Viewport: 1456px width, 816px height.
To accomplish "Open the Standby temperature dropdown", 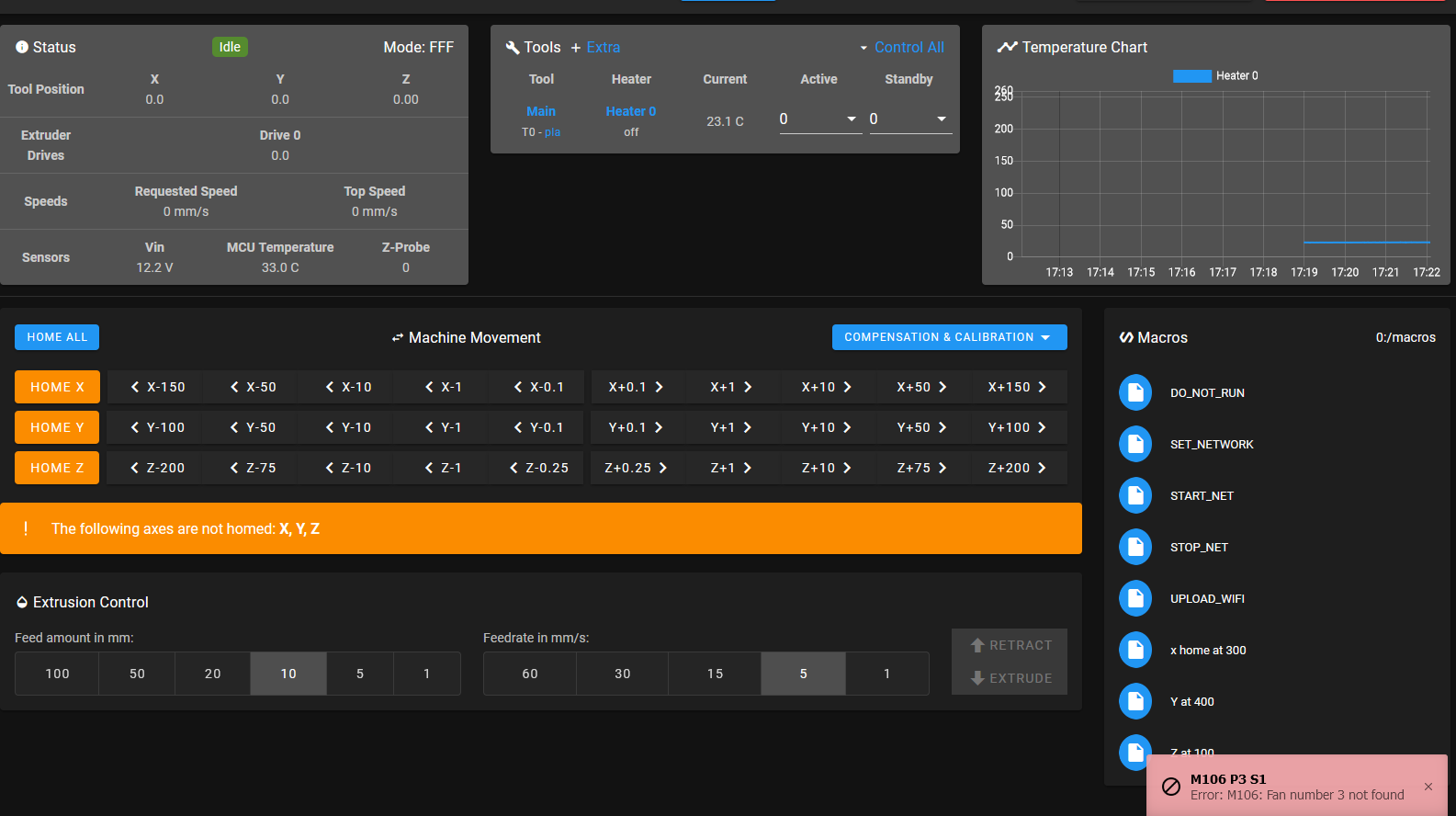I will pyautogui.click(x=942, y=119).
